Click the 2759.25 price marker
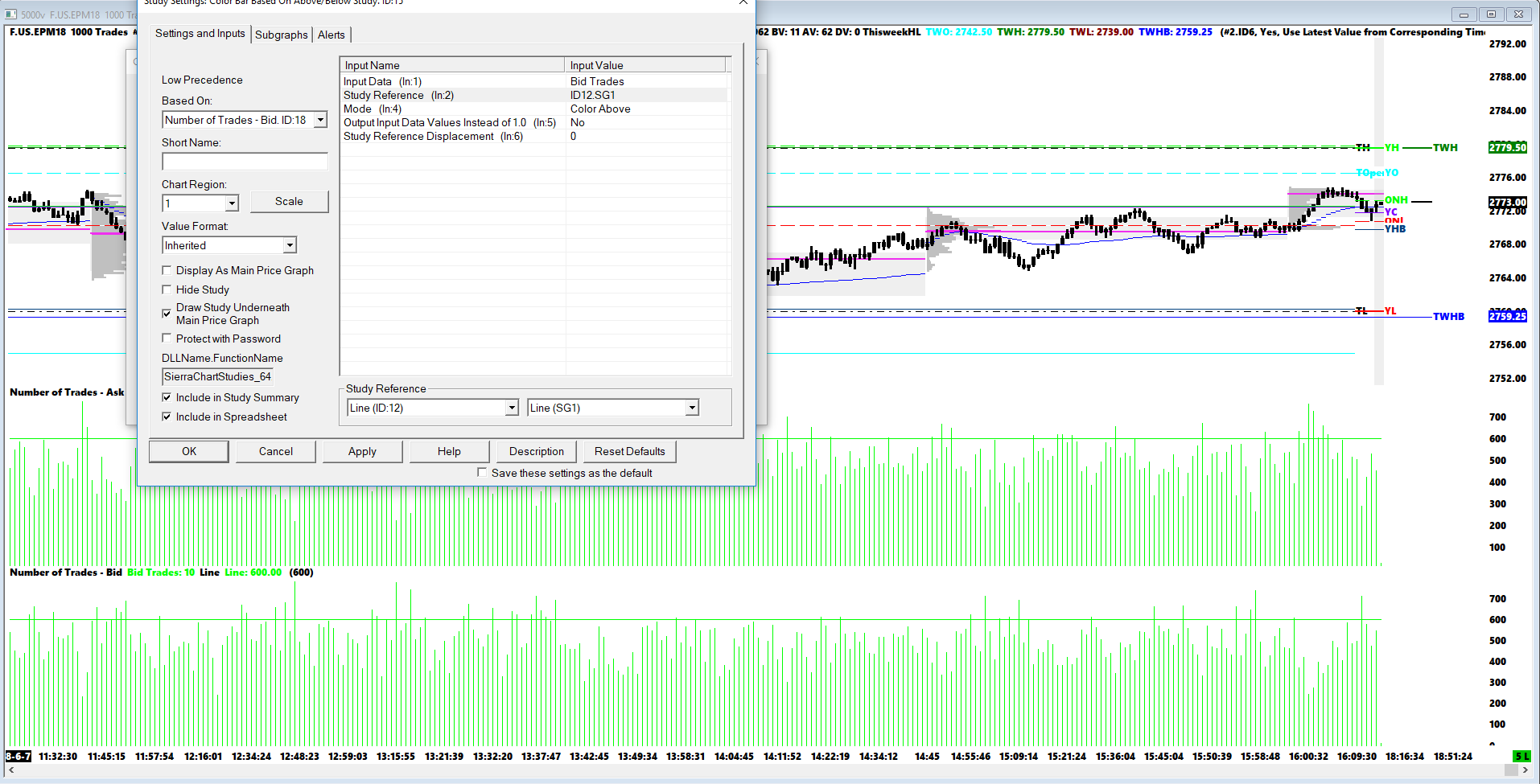The width and height of the screenshot is (1540, 784). (x=1507, y=317)
